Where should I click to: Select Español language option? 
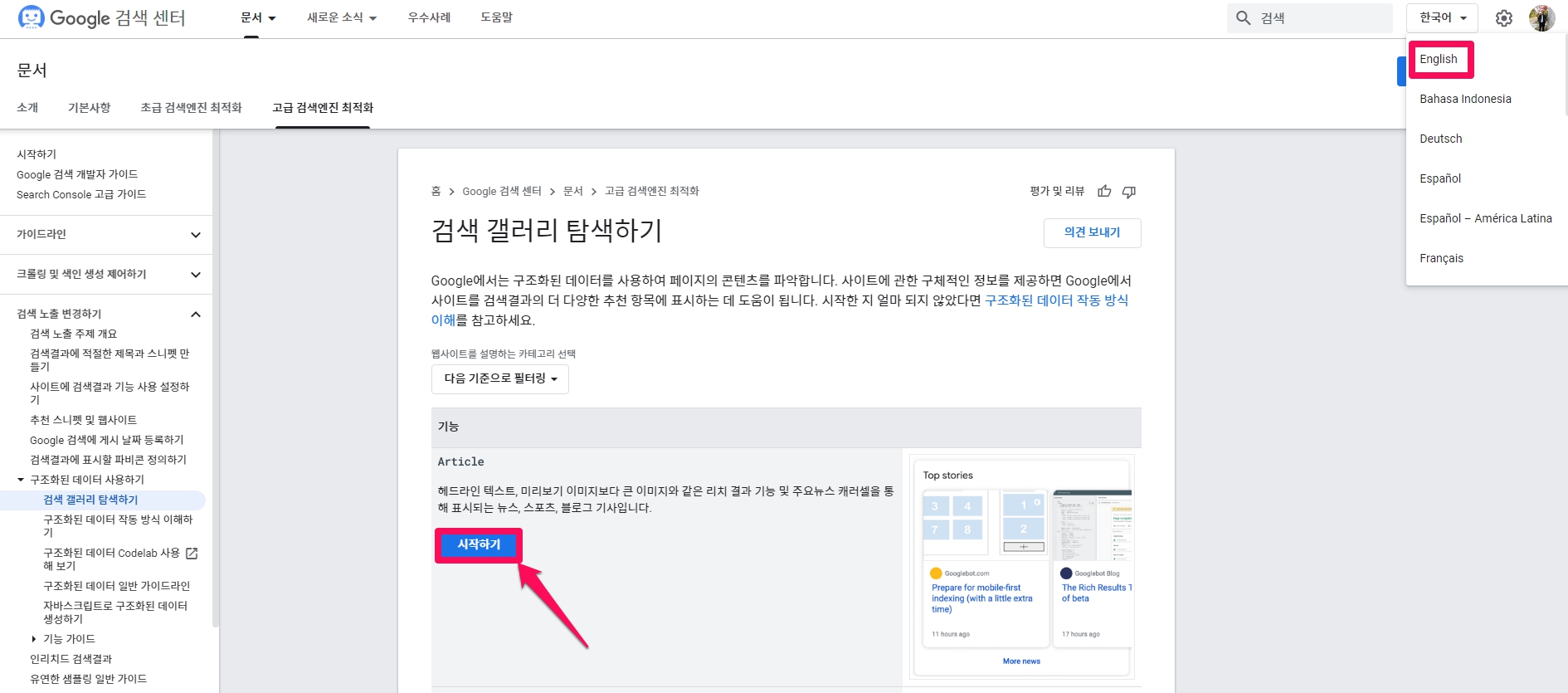(1440, 178)
